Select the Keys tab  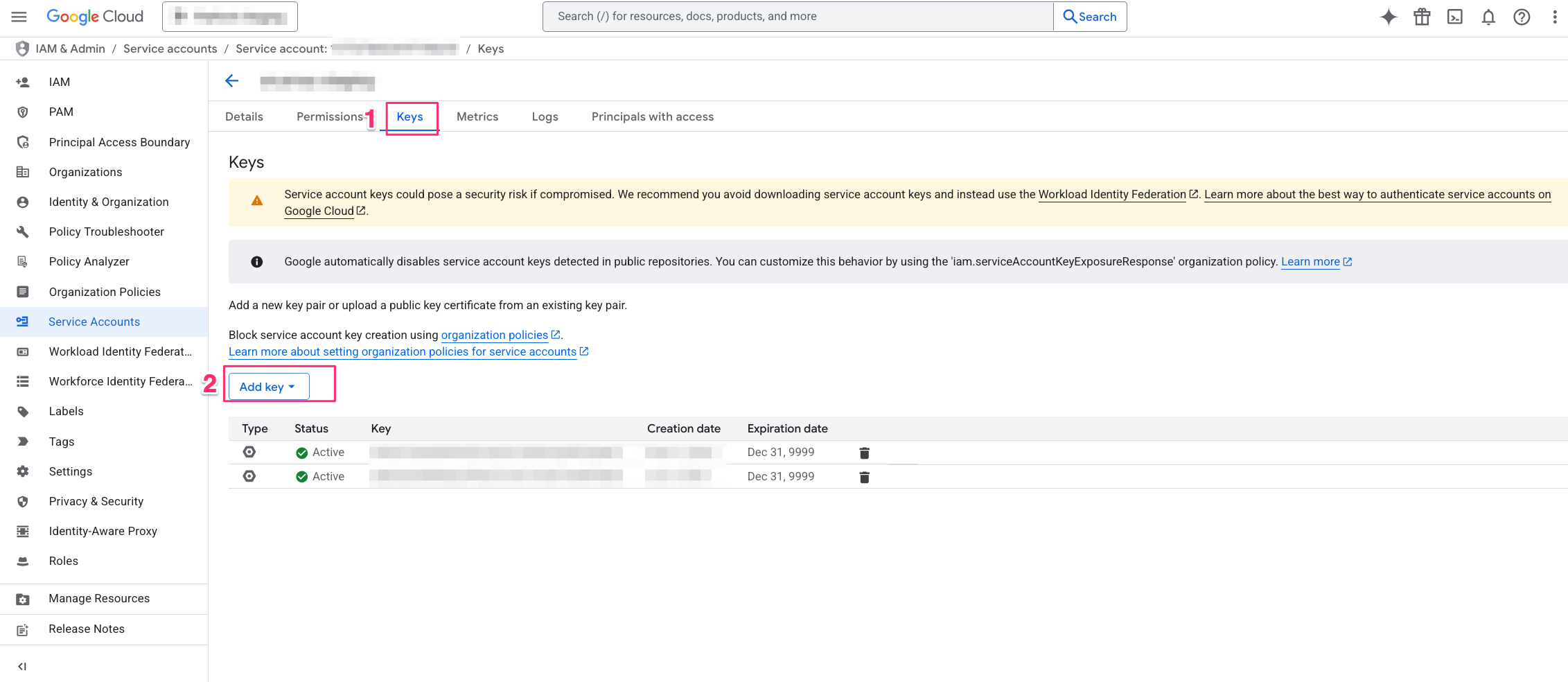click(409, 116)
